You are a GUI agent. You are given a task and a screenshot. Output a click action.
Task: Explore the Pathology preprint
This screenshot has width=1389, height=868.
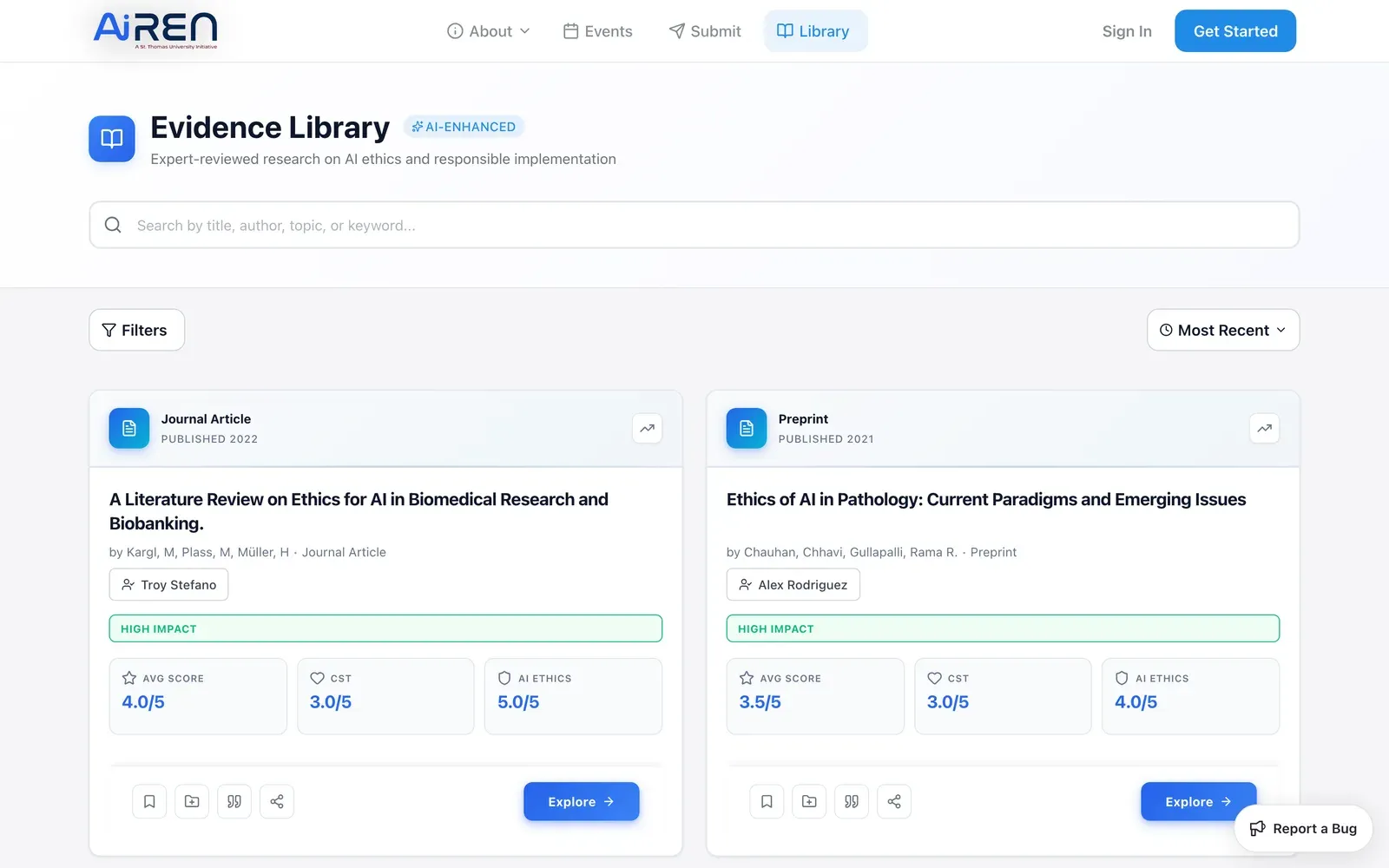click(x=1198, y=801)
